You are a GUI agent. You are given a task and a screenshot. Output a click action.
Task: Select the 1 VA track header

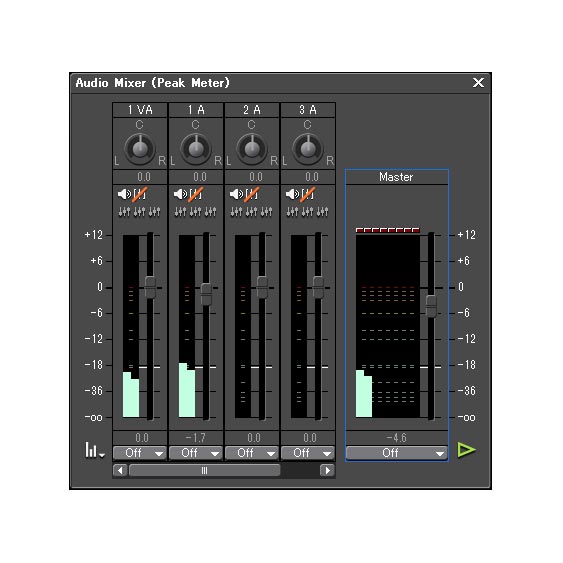click(x=140, y=110)
